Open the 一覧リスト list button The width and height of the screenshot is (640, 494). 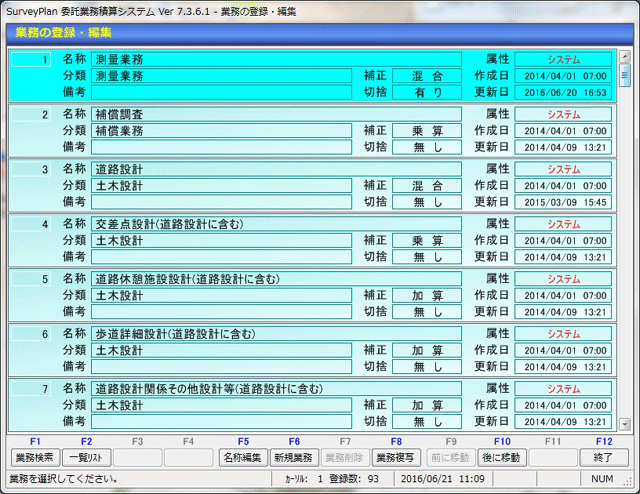click(x=86, y=458)
